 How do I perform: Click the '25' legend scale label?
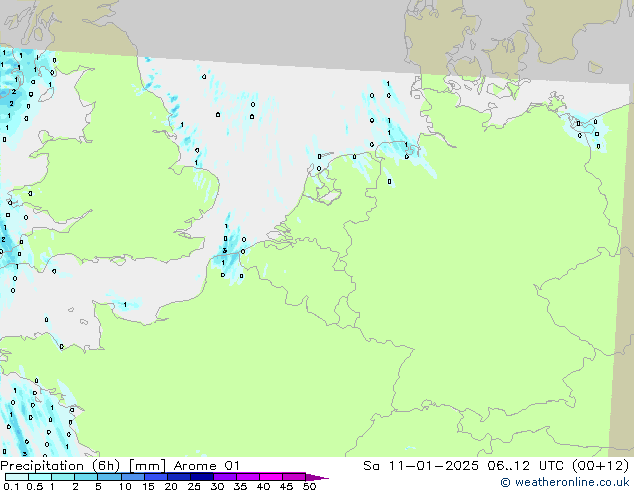[194, 486]
